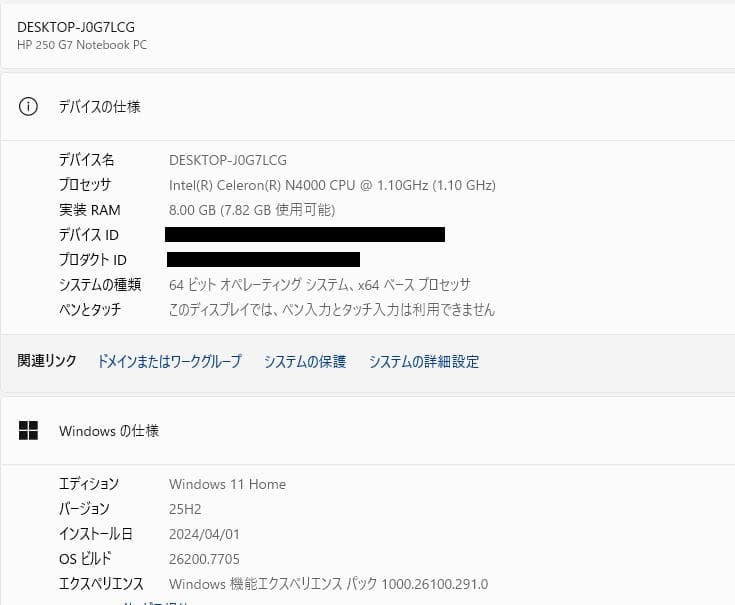735x605 pixels.
Task: Open ドメインまたはワークグループ link
Action: (169, 361)
